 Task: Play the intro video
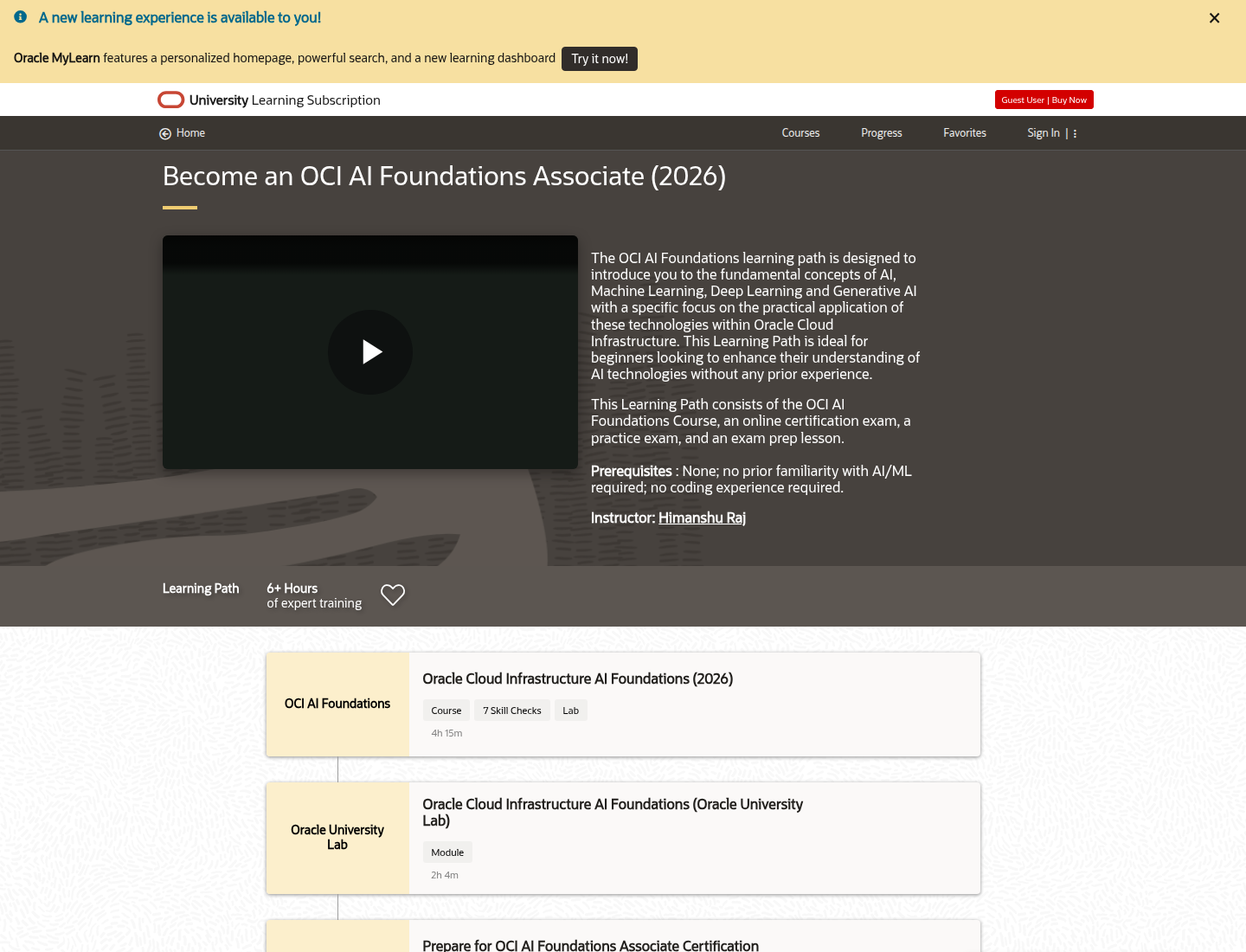[x=370, y=352]
